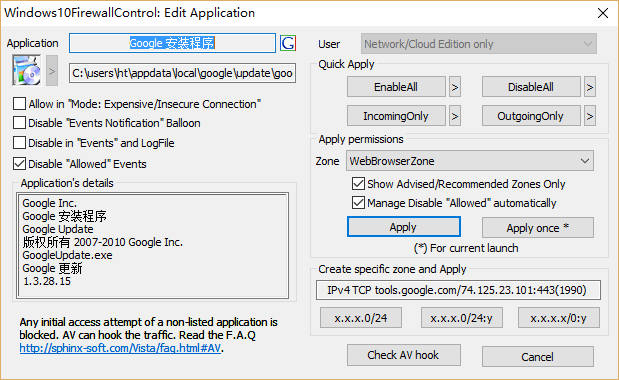Click the arrow button next to application icon

pos(52,71)
